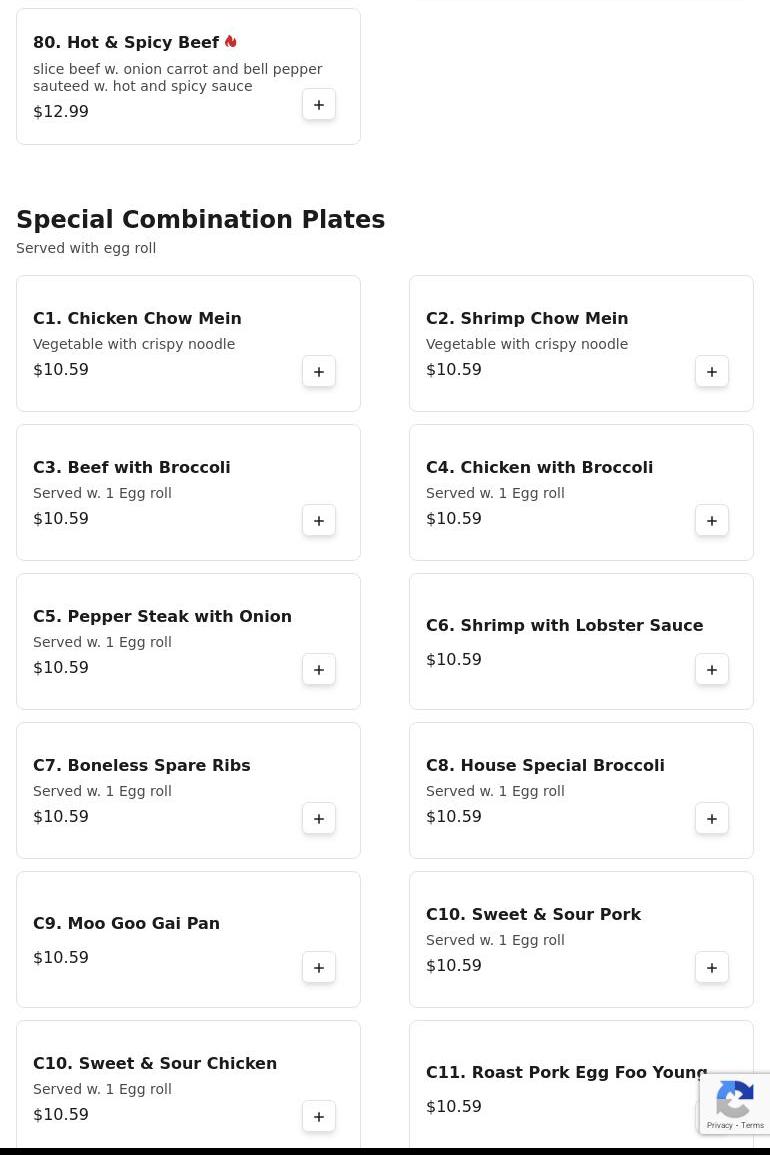Add C1 Chicken Chow Mein to cart
The image size is (770, 1155).
[319, 371]
